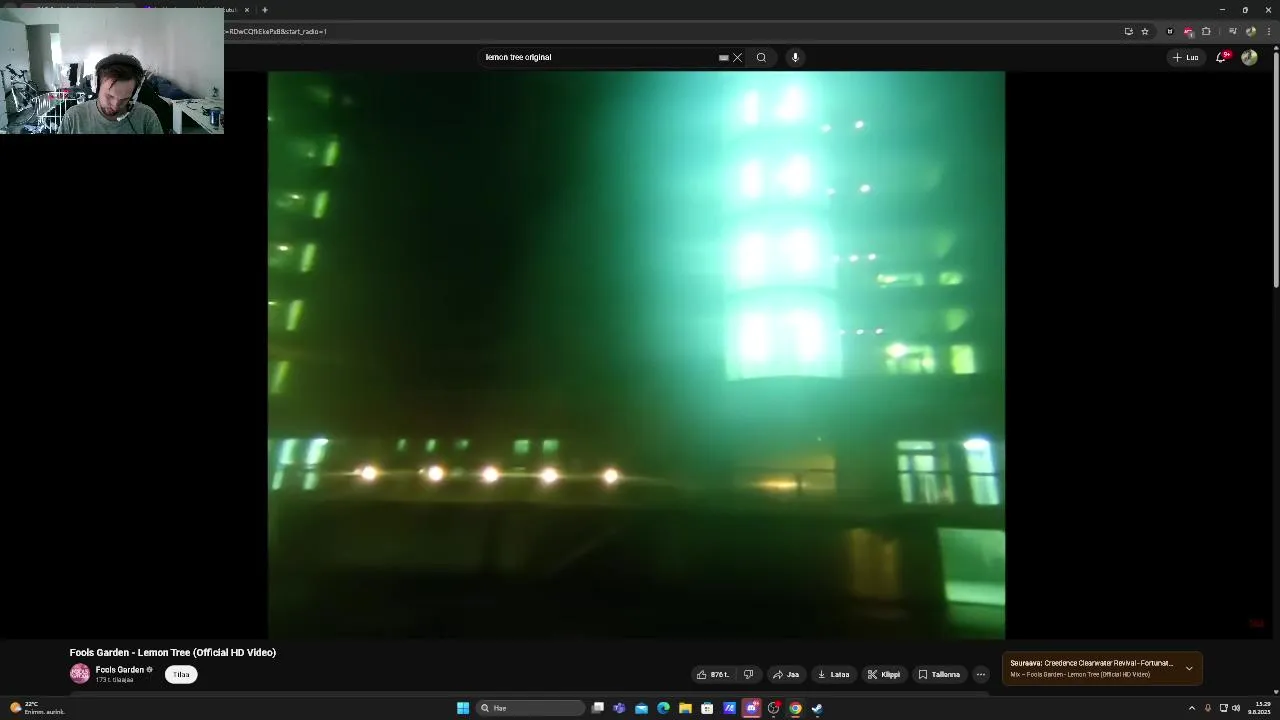The height and width of the screenshot is (720, 1280).
Task: Open volume control in the system tray
Action: (1236, 708)
